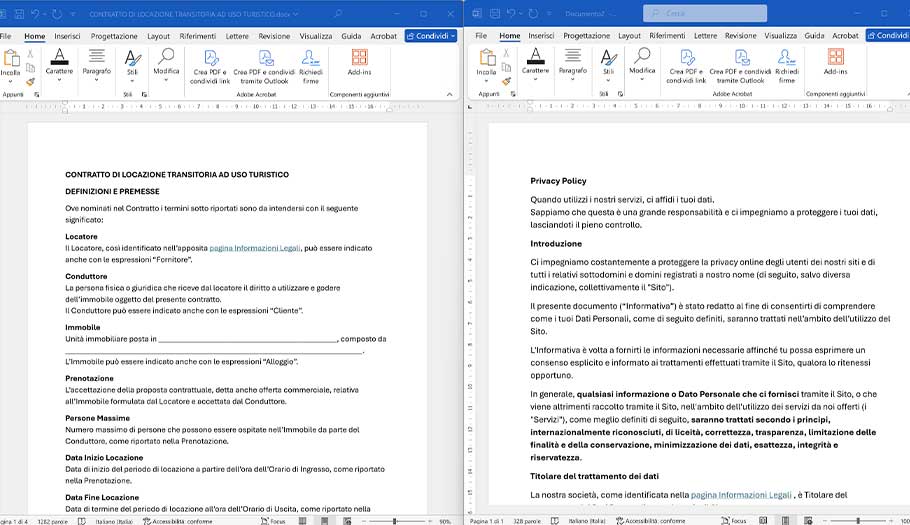This screenshot has width=910, height=525.
Task: Toggle tab stop selector left of right ruler
Action: (x=470, y=107)
